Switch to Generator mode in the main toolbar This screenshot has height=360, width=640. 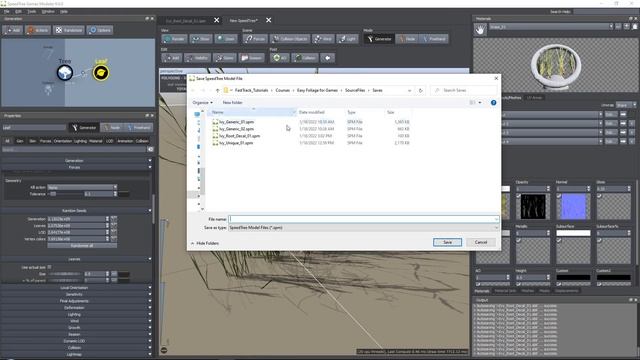[379, 39]
